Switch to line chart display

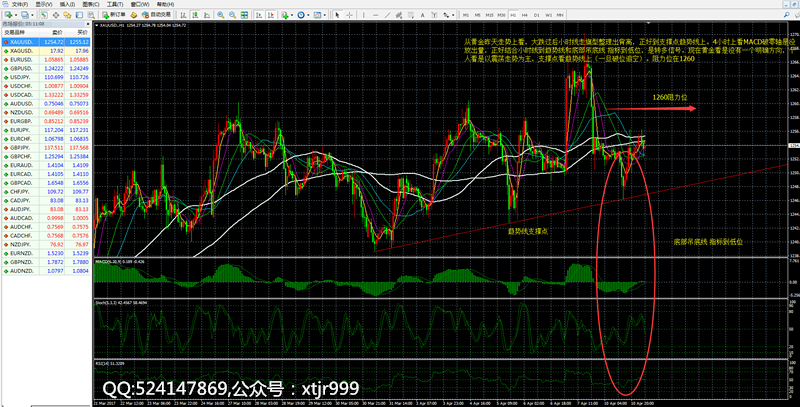tap(207, 15)
